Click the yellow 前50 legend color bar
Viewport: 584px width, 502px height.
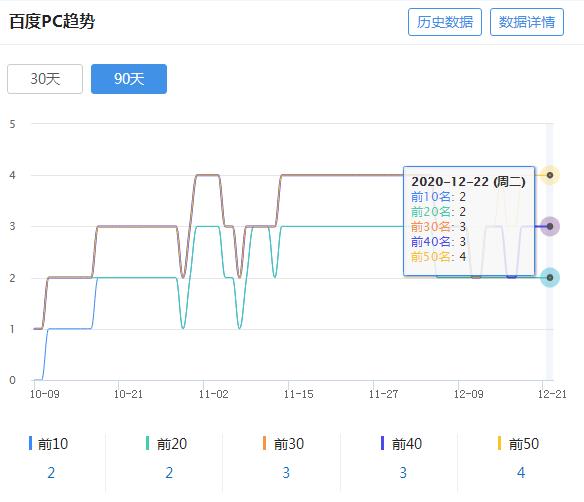click(499, 443)
